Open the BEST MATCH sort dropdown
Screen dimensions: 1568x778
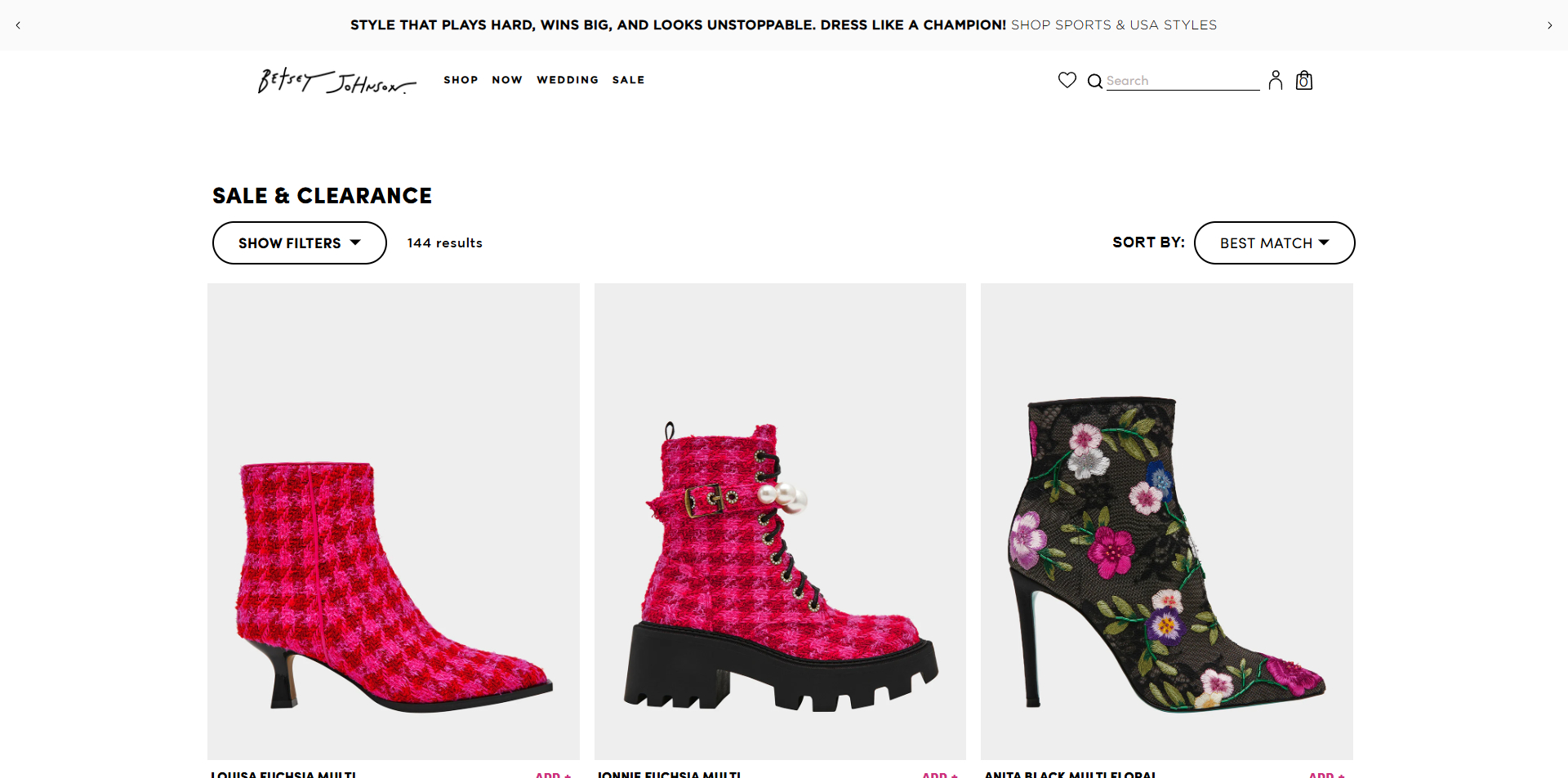tap(1273, 242)
